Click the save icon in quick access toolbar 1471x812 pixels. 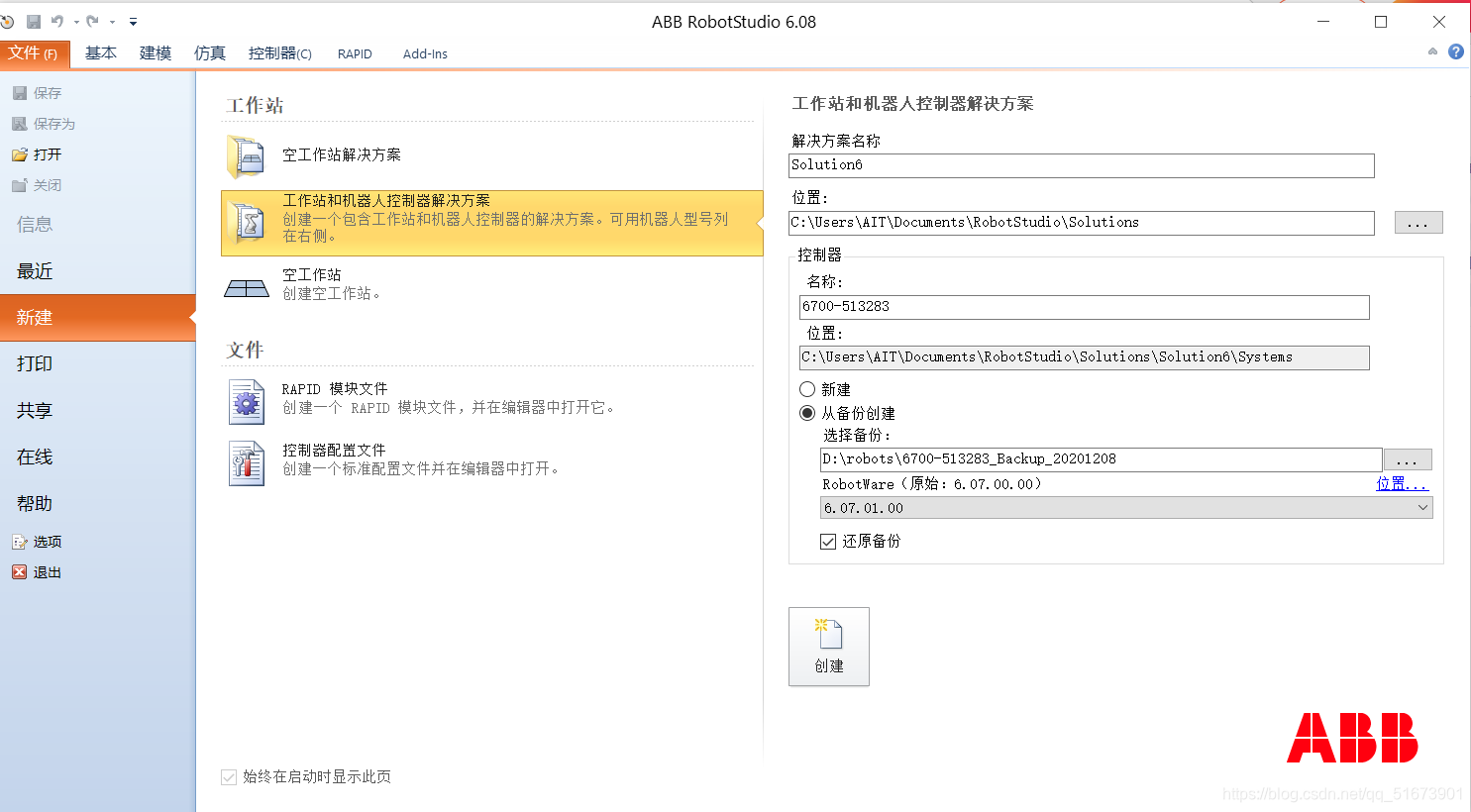point(34,22)
